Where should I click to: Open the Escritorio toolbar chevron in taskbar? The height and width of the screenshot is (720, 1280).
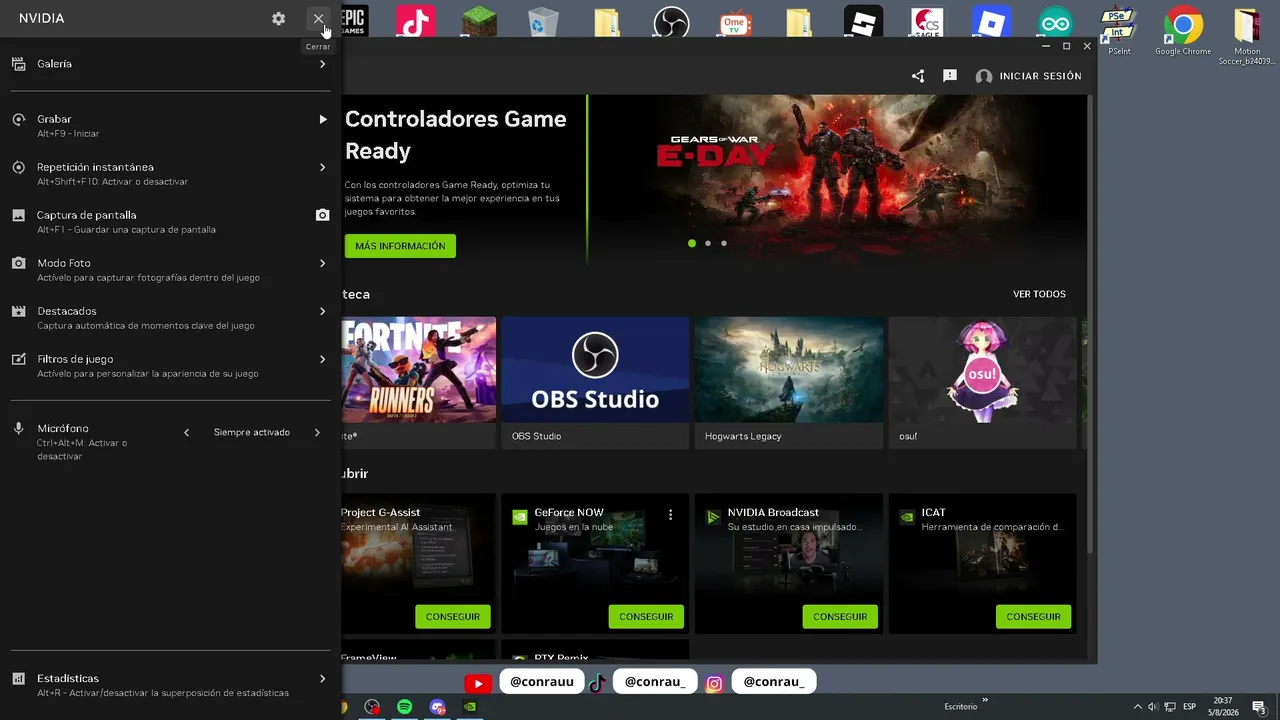(985, 700)
